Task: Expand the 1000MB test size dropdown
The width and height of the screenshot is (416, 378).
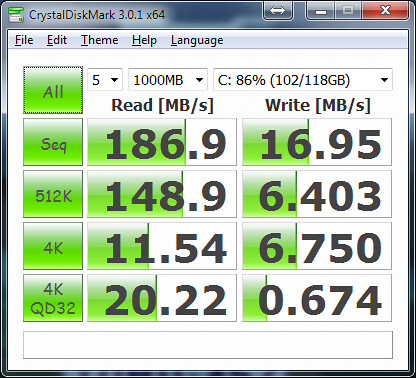Action: (x=168, y=80)
